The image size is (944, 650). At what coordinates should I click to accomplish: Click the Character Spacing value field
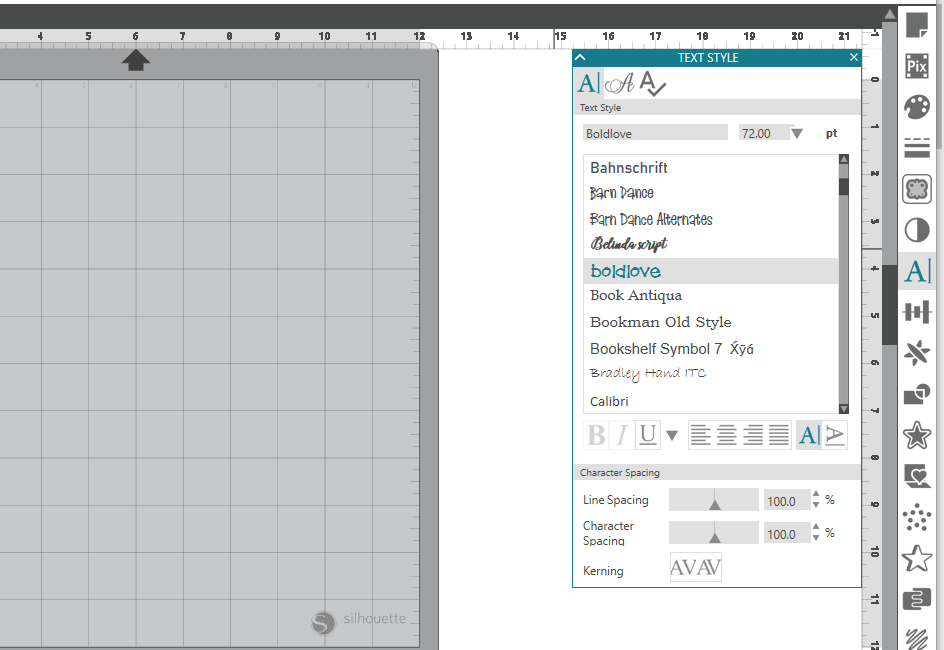pyautogui.click(x=786, y=534)
